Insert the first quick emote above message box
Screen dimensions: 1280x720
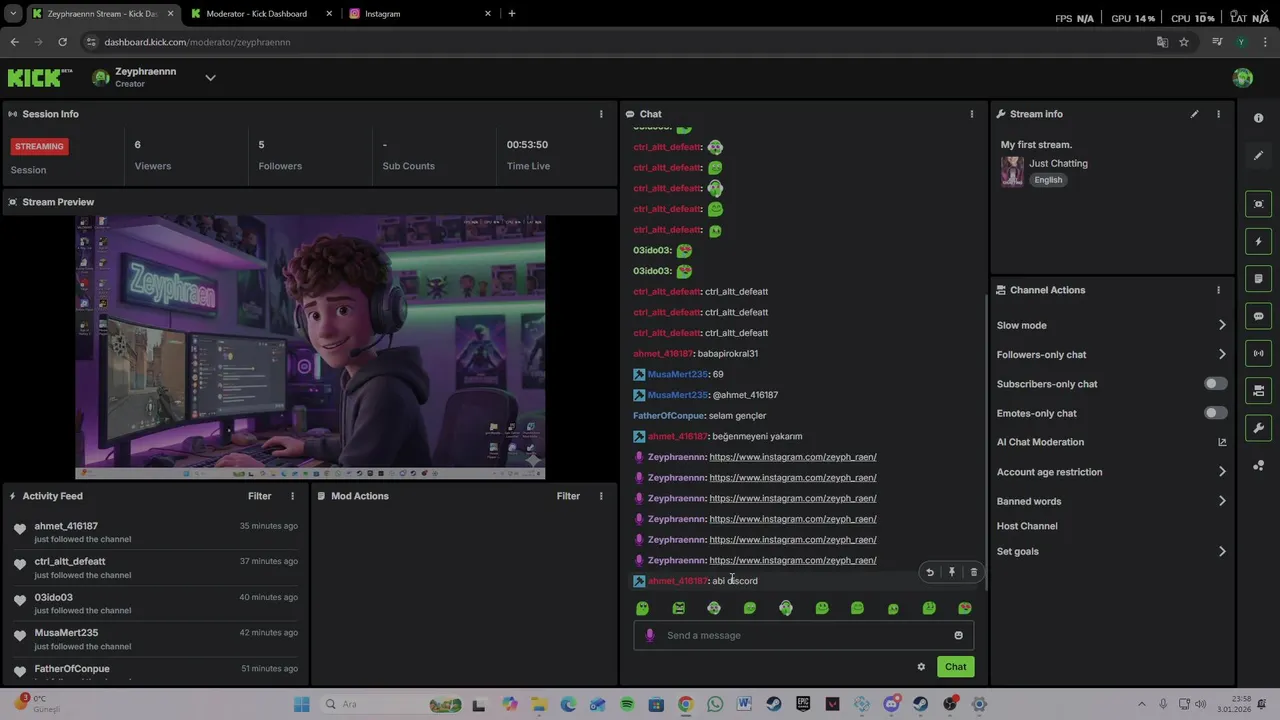point(642,608)
